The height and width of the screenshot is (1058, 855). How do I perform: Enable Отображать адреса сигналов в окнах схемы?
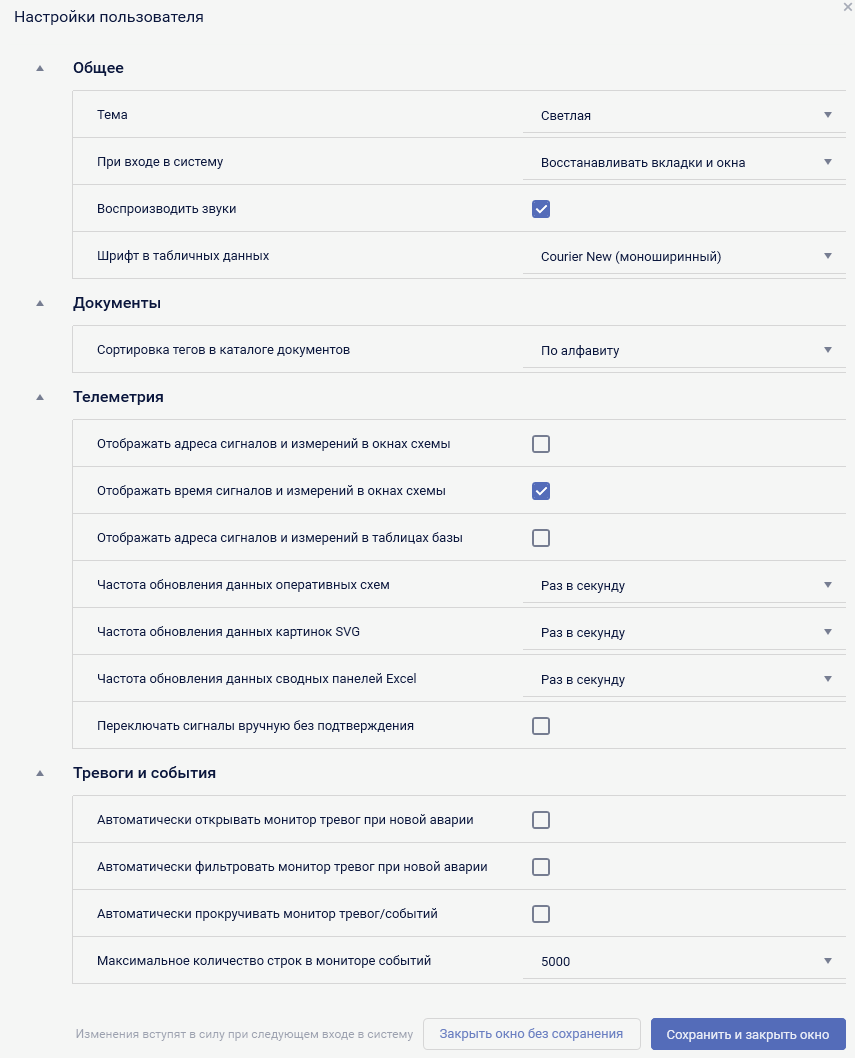pyautogui.click(x=541, y=444)
